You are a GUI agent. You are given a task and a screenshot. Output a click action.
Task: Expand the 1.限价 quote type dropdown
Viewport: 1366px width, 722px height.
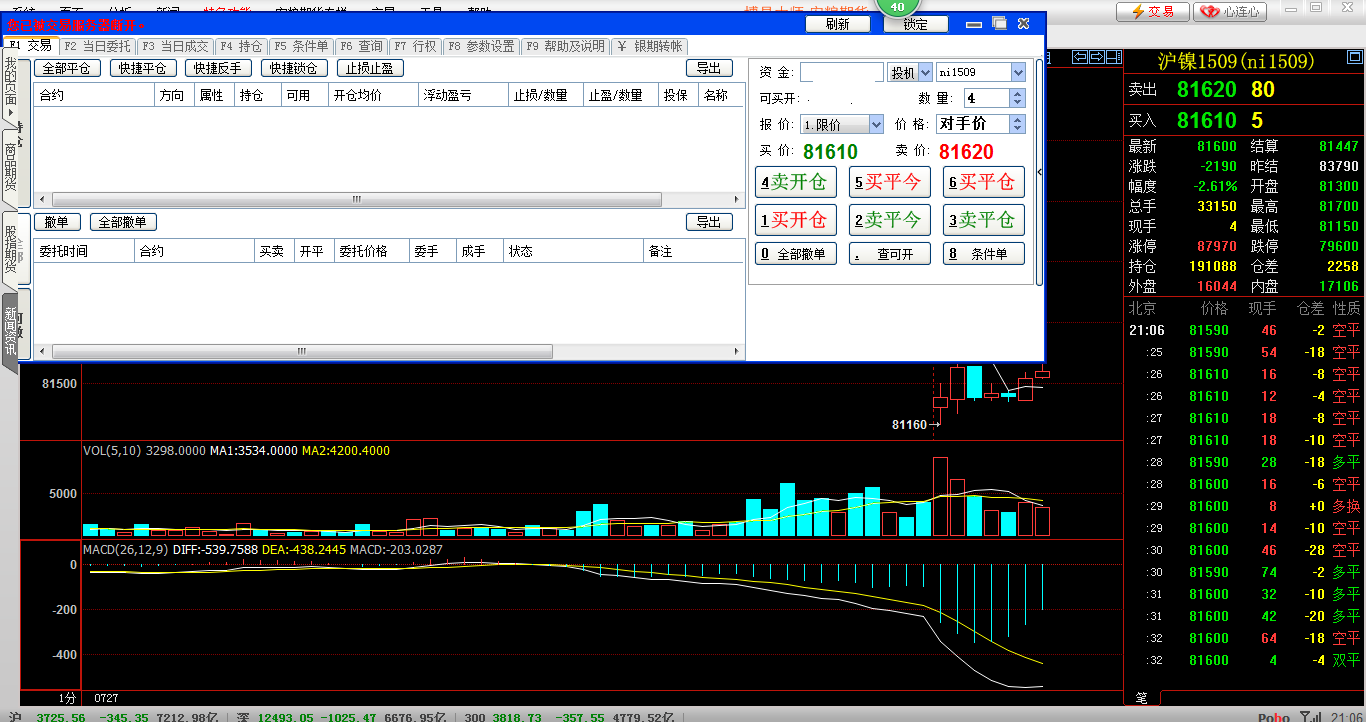point(876,125)
